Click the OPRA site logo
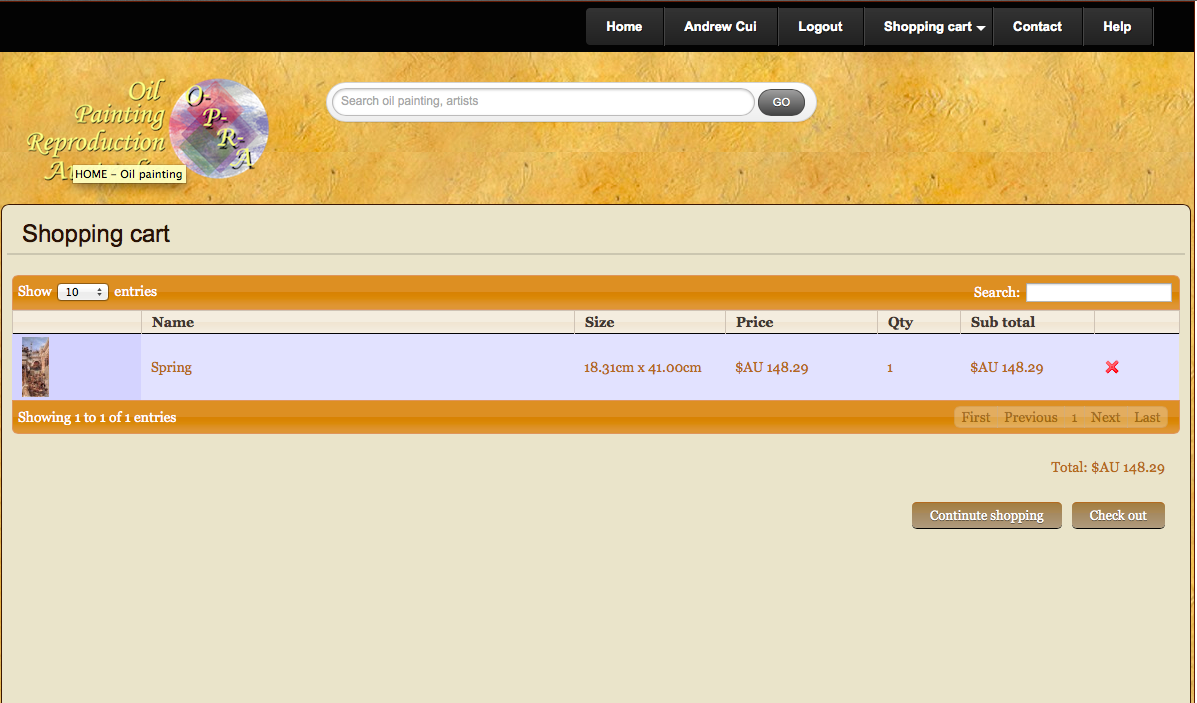Image resolution: width=1197 pixels, height=703 pixels. pos(148,130)
